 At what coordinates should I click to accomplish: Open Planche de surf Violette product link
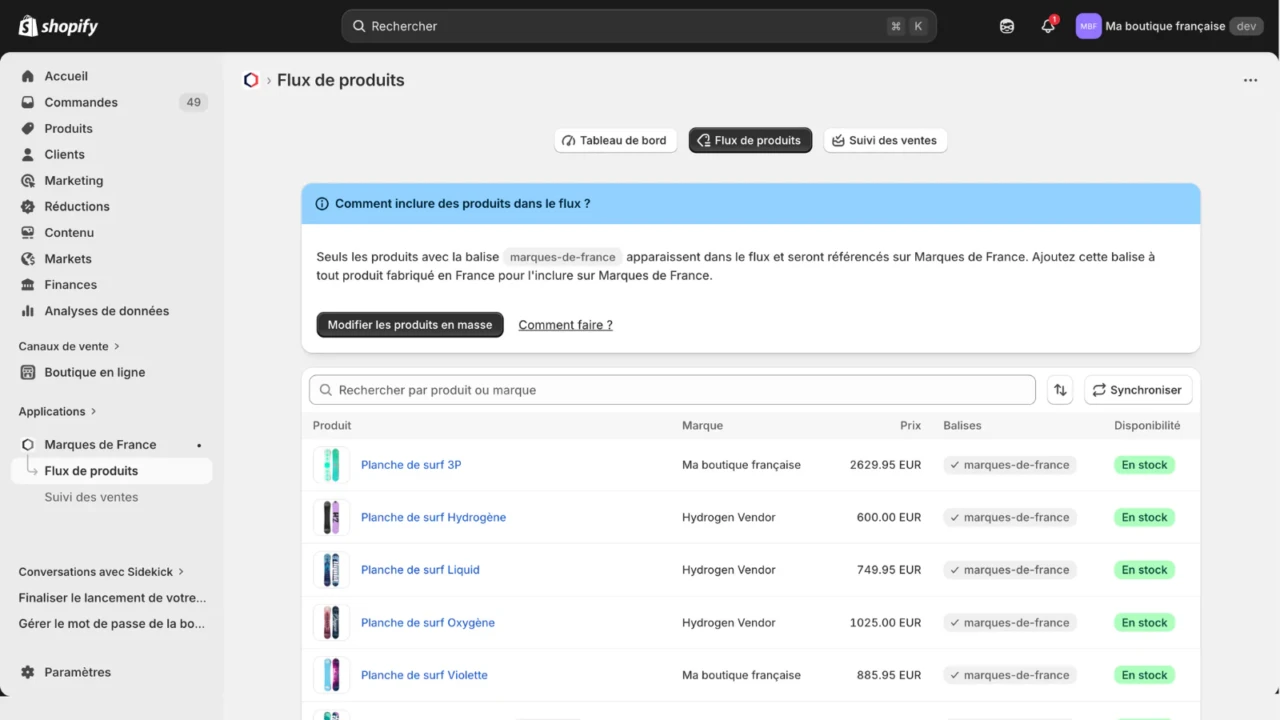pyautogui.click(x=424, y=675)
